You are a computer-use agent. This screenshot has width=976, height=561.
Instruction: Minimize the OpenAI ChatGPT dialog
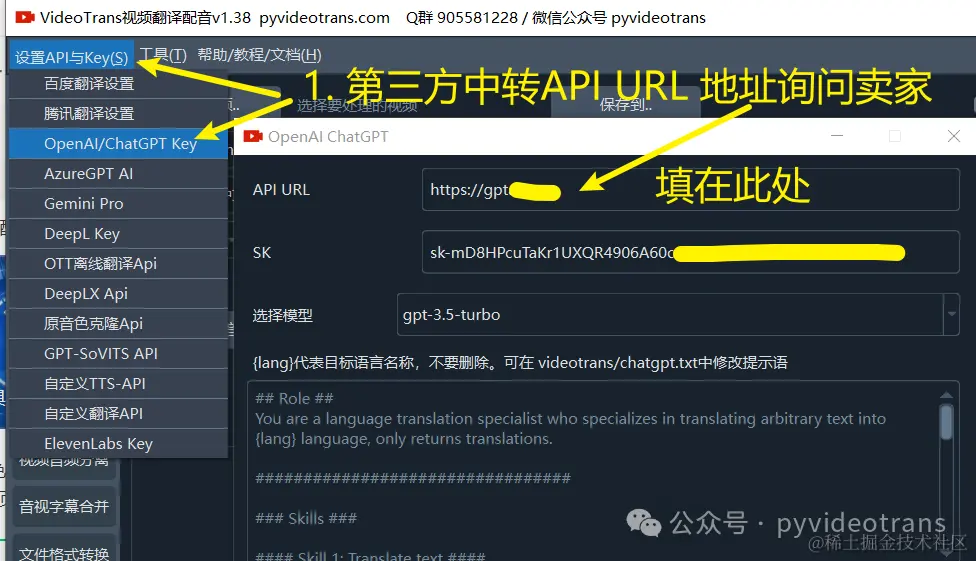tap(837, 136)
